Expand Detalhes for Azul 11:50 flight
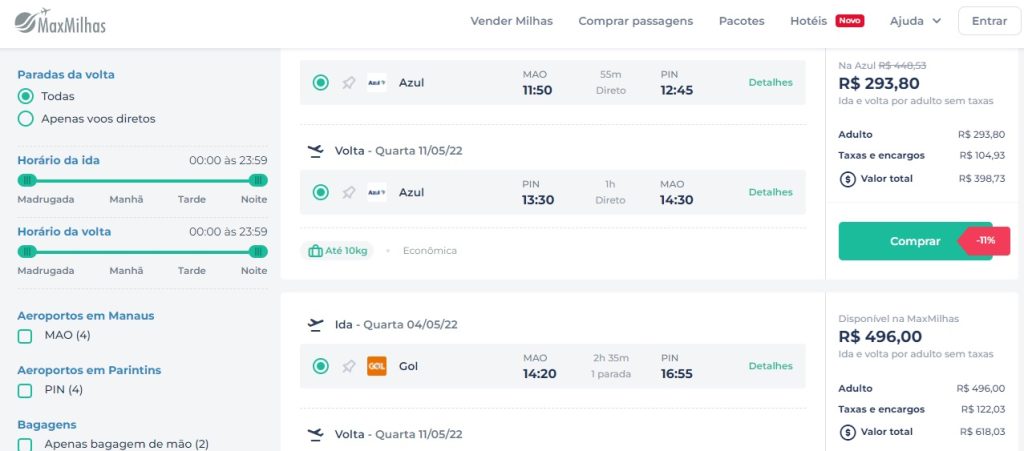 click(x=770, y=83)
